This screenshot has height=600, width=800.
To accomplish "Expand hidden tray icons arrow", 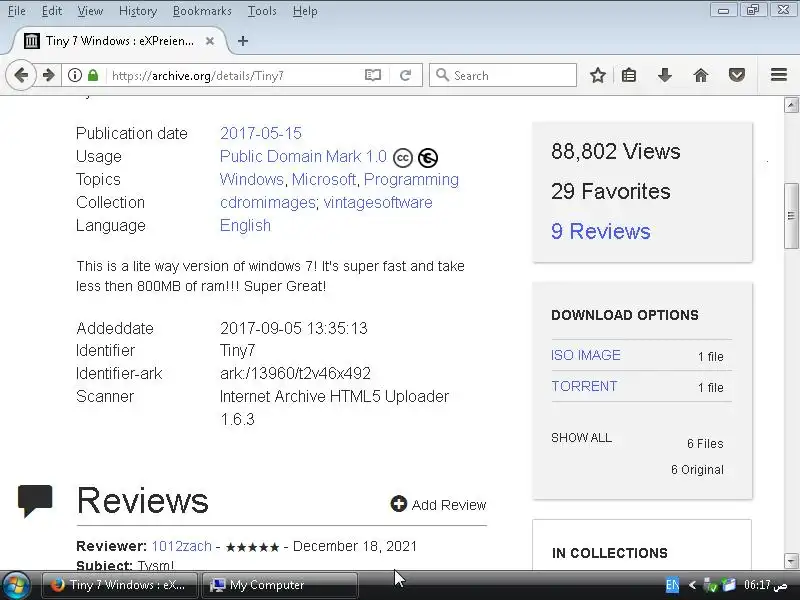I will pos(692,585).
